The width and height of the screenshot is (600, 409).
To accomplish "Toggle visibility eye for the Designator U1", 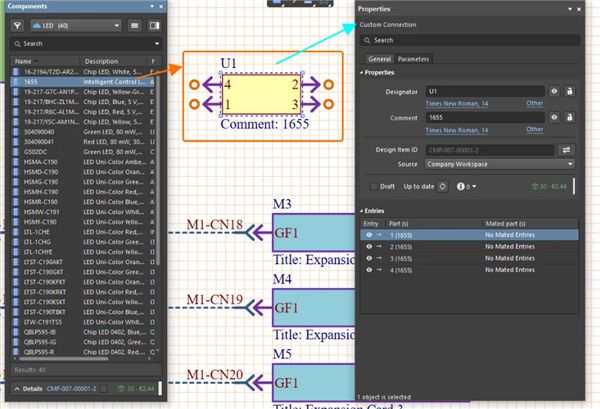I will [x=553, y=91].
